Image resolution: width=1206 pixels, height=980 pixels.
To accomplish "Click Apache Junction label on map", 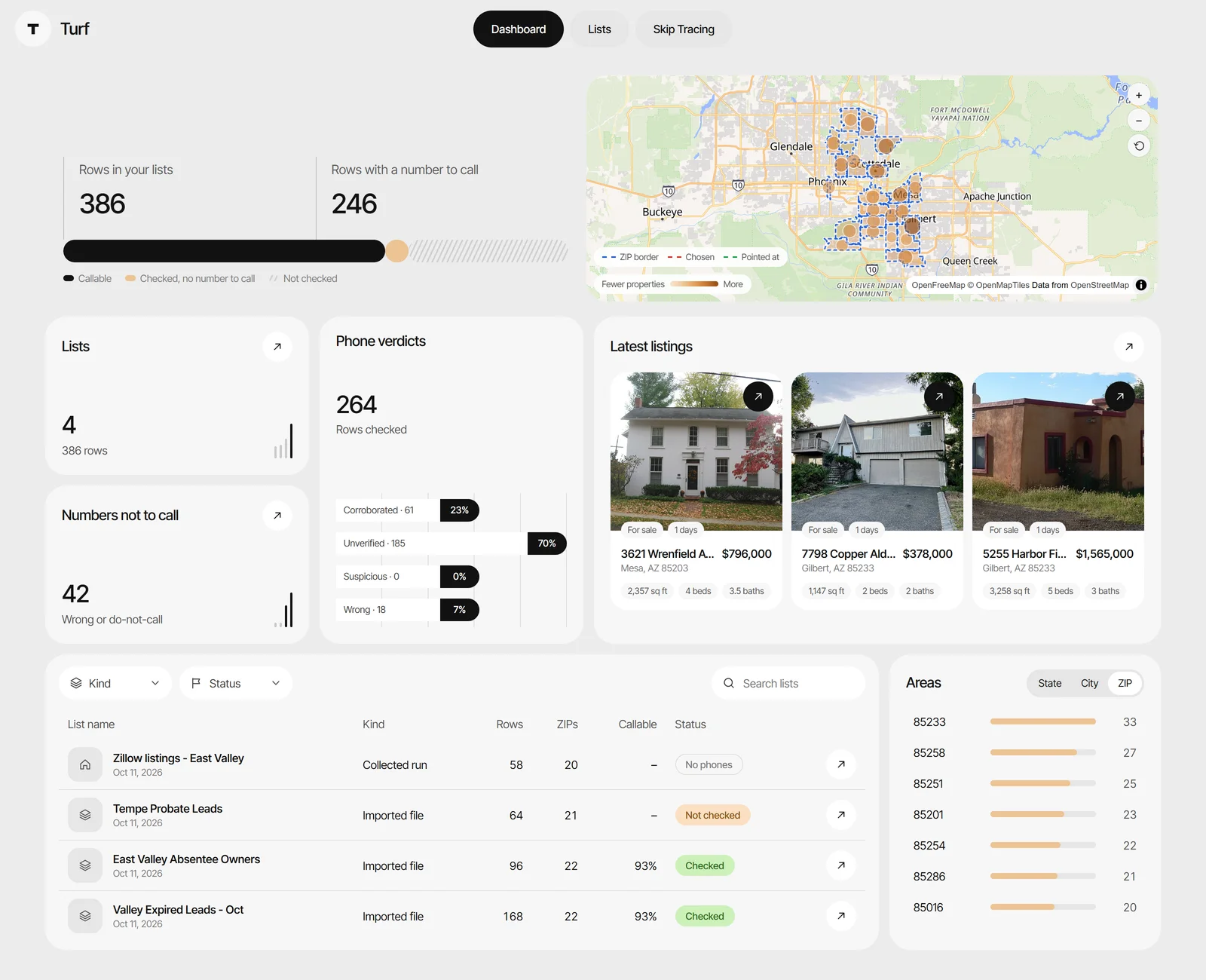I will [x=997, y=196].
